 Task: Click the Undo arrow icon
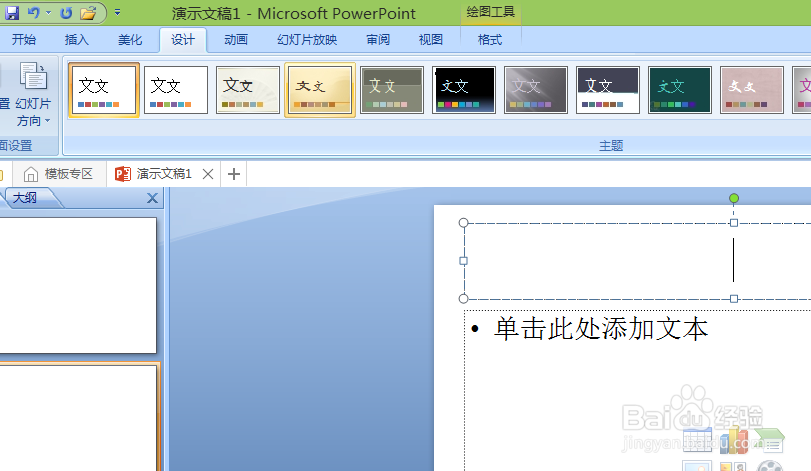click(33, 12)
